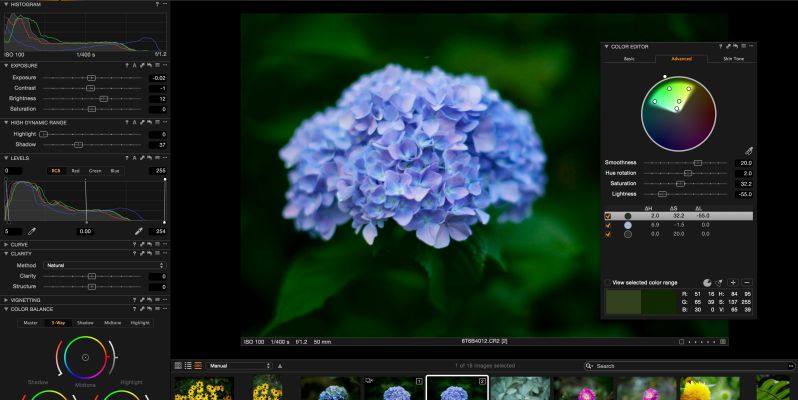Image resolution: width=798 pixels, height=400 pixels.
Task: Collapse the Histogram panel
Action: coord(6,4)
